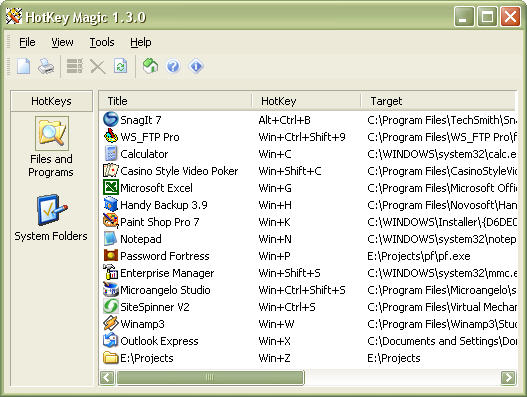This screenshot has width=527, height=397.
Task: Click the Win+H hotkey cell
Action: point(275,205)
